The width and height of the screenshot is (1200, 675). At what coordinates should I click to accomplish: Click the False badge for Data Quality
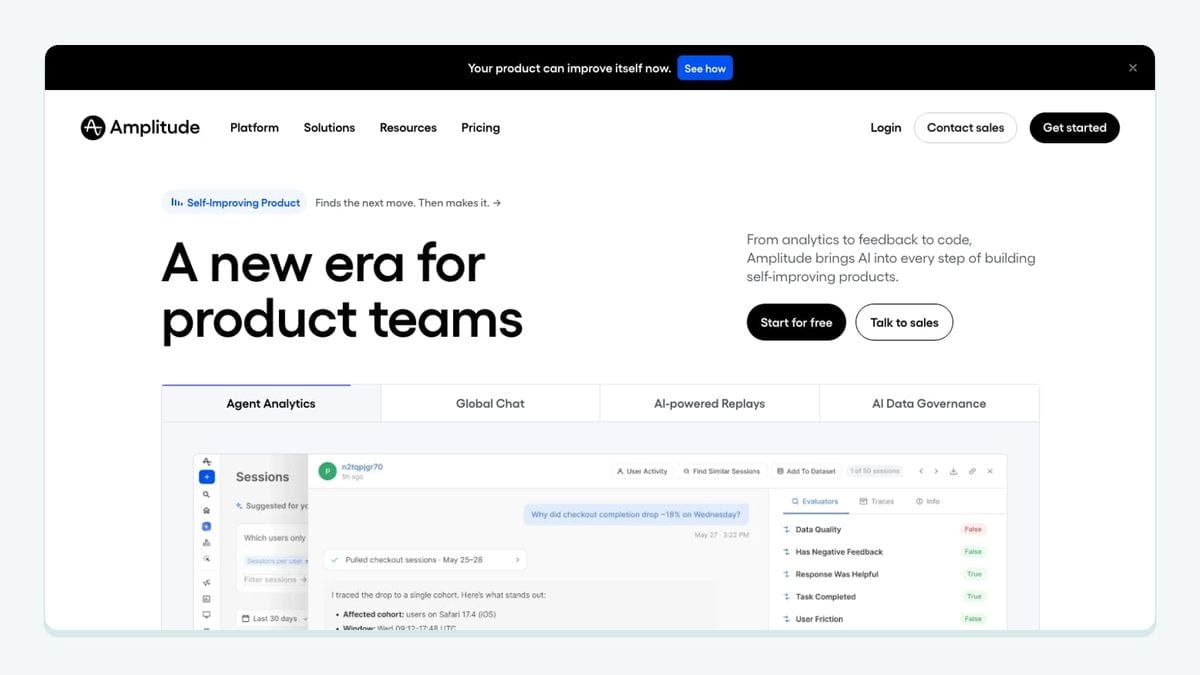973,529
